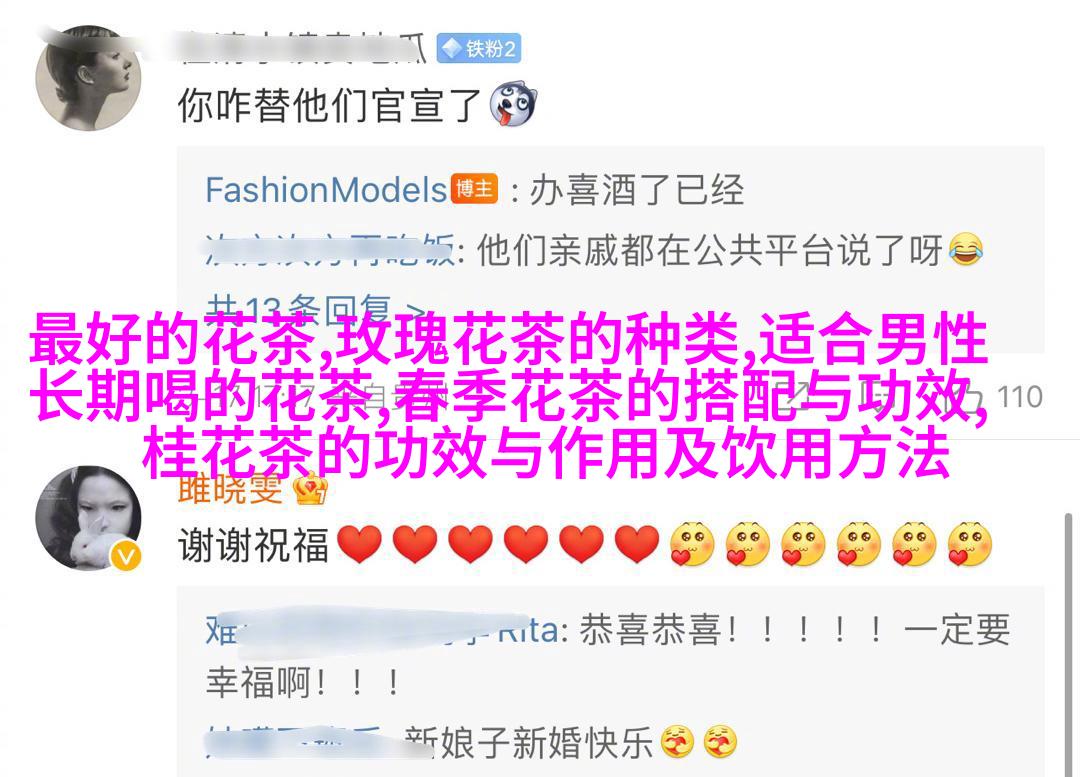Viewport: 1080px width, 777px height.
Task: Open avatar with white rabbit
Action: click(88, 518)
